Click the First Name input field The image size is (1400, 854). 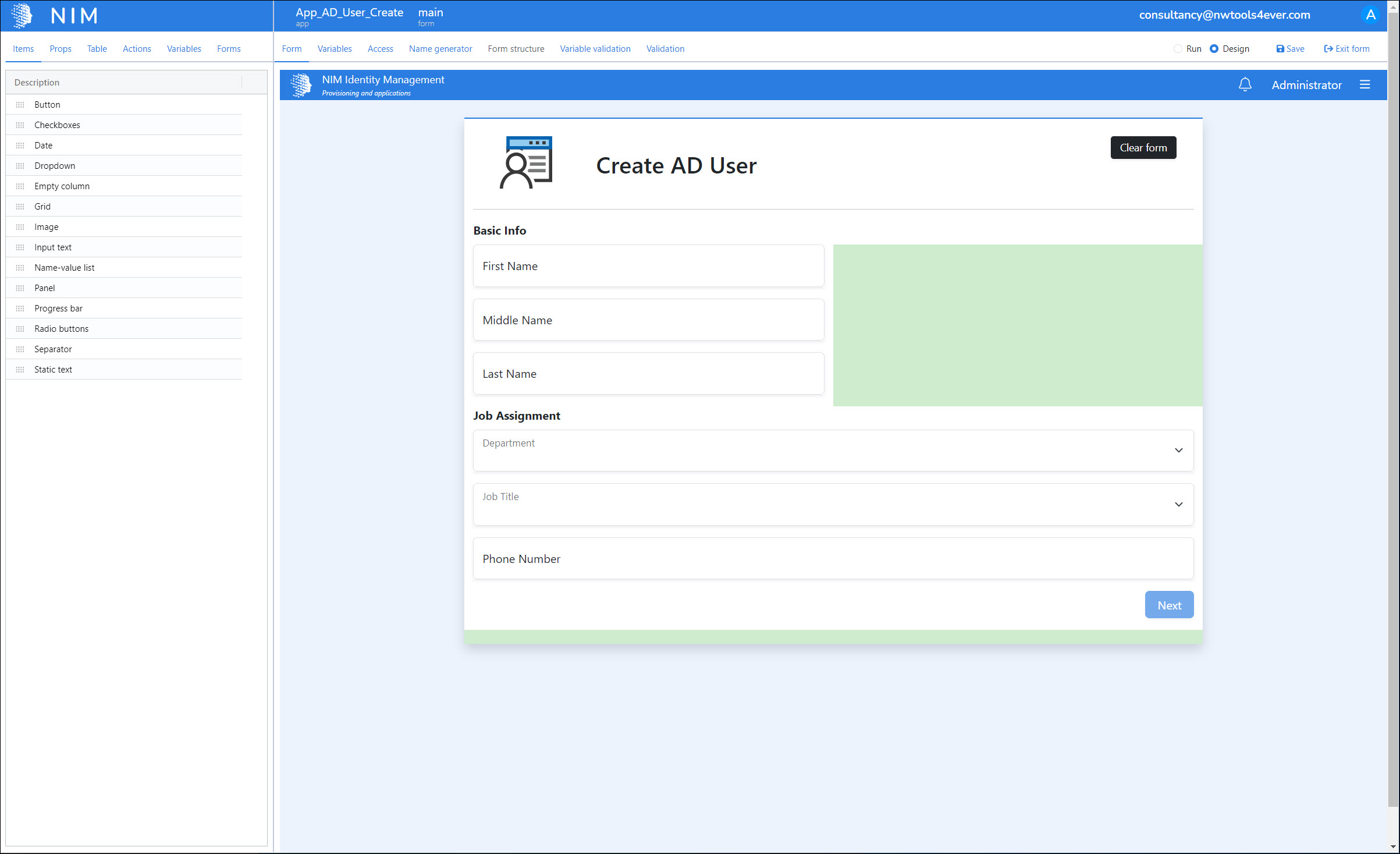pyautogui.click(x=648, y=266)
